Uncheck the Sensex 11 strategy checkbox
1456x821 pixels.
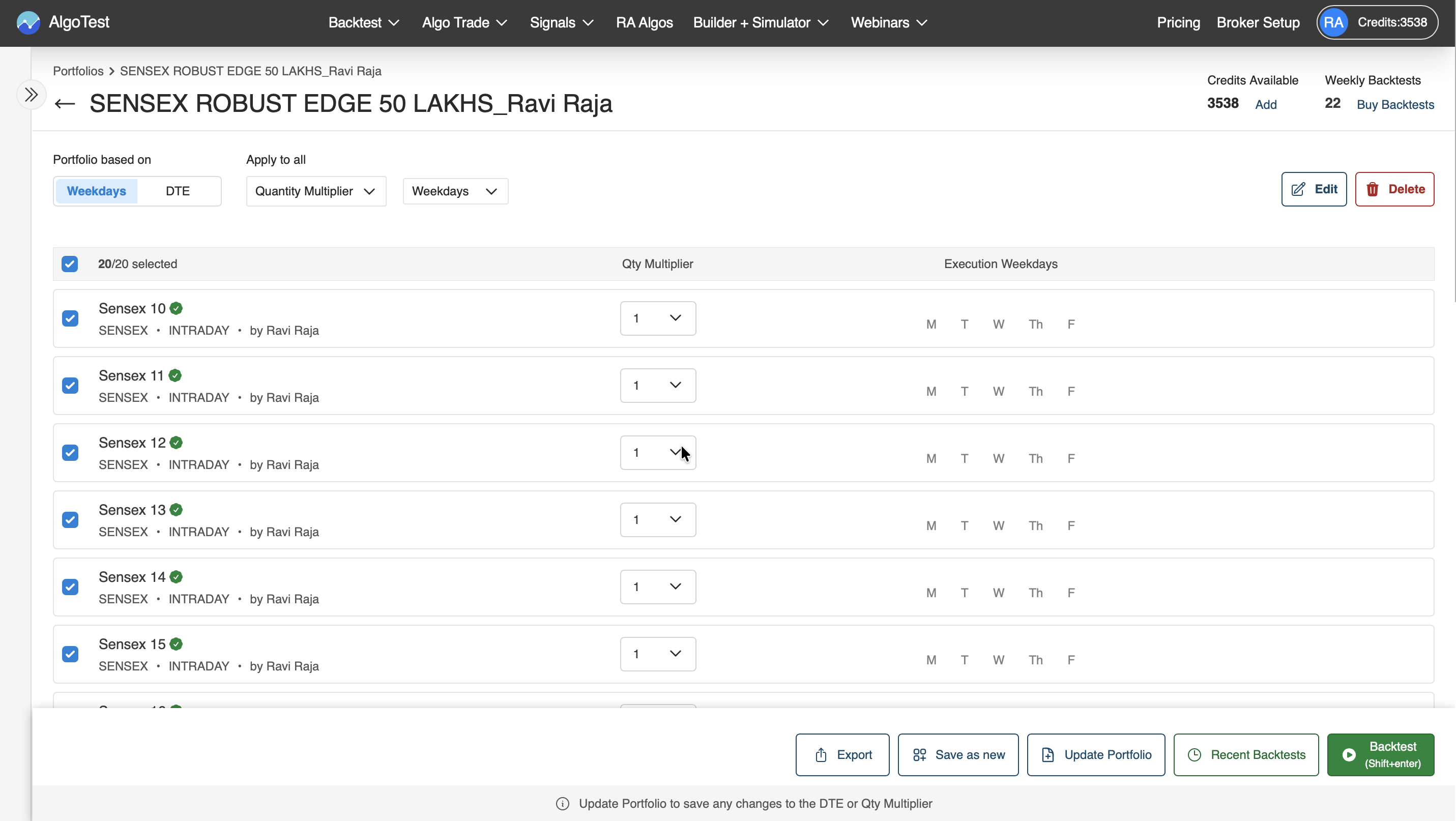[x=70, y=386]
